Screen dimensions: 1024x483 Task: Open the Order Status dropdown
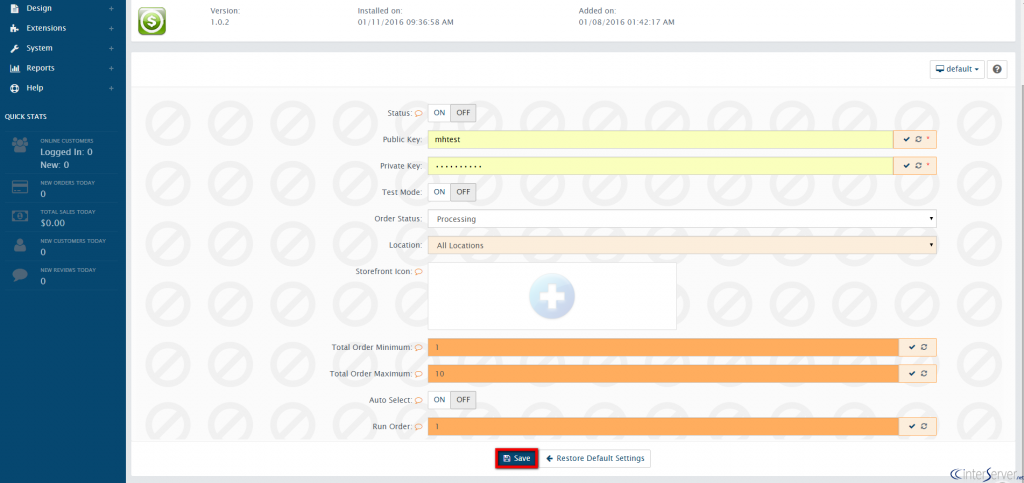click(x=682, y=219)
